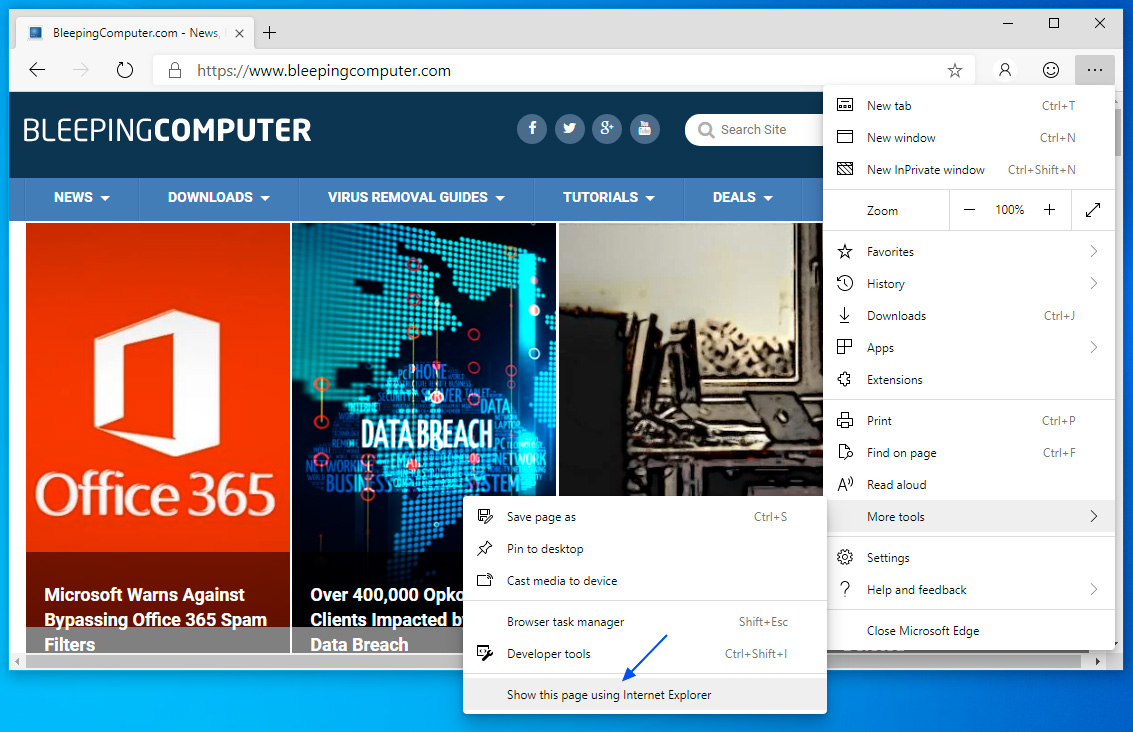Expand Favorites submenu chevron
Viewport: 1133px width, 732px height.
(x=1093, y=251)
